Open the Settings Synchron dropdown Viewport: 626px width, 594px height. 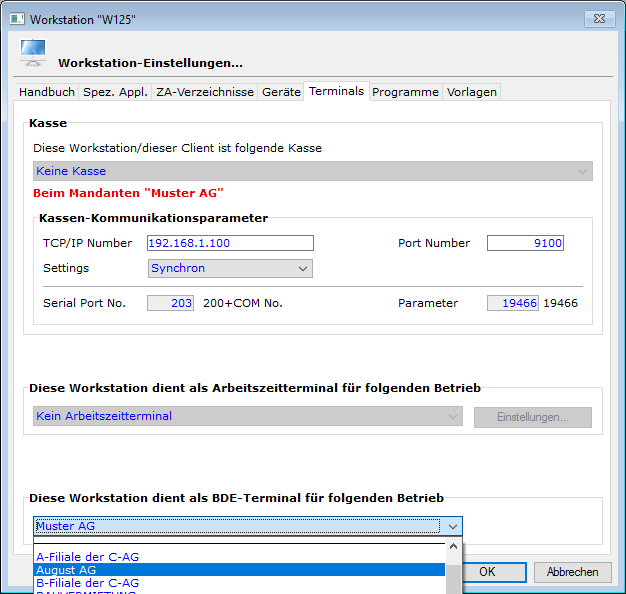tap(230, 268)
